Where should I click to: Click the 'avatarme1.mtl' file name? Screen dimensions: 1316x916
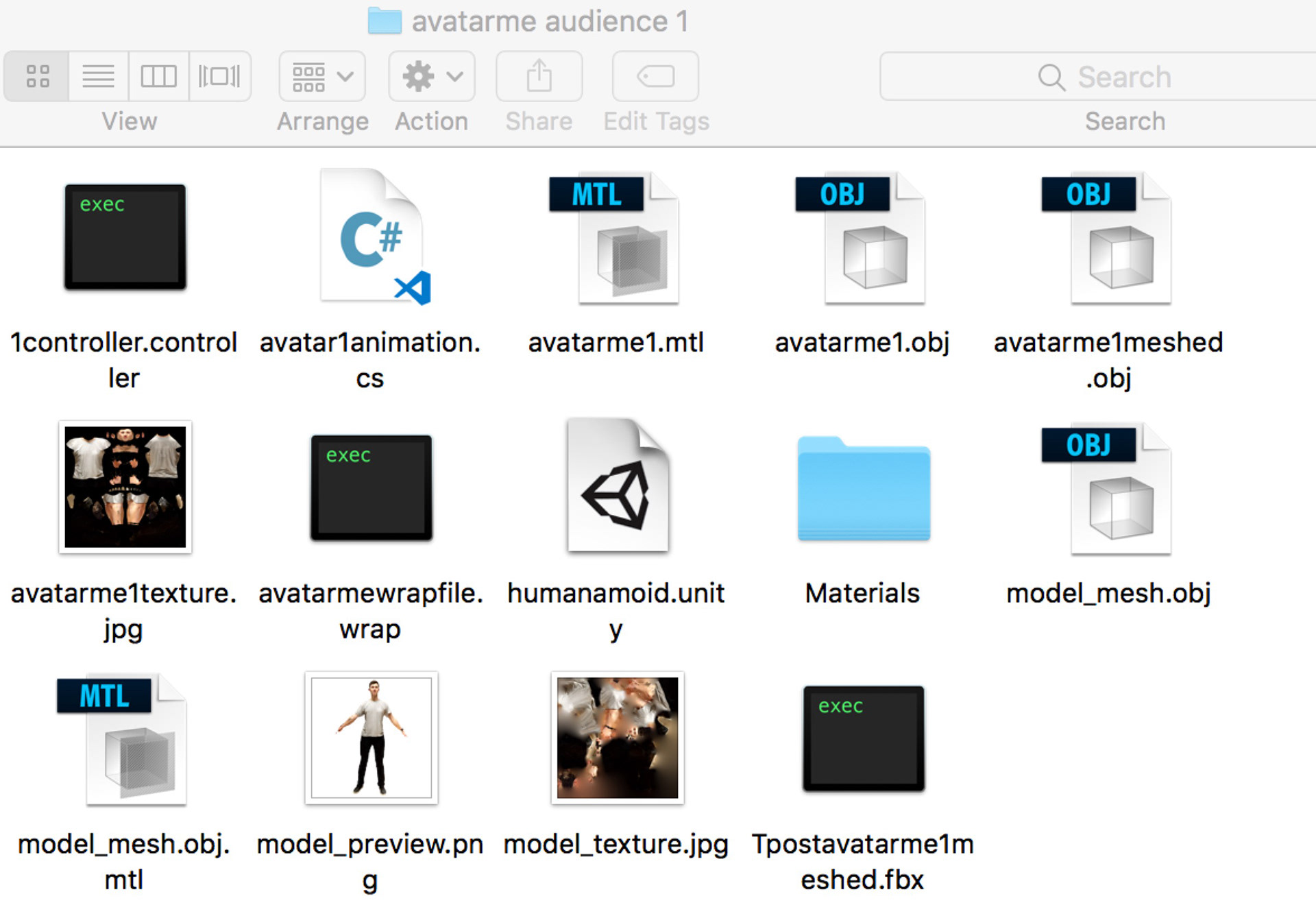[x=616, y=342]
